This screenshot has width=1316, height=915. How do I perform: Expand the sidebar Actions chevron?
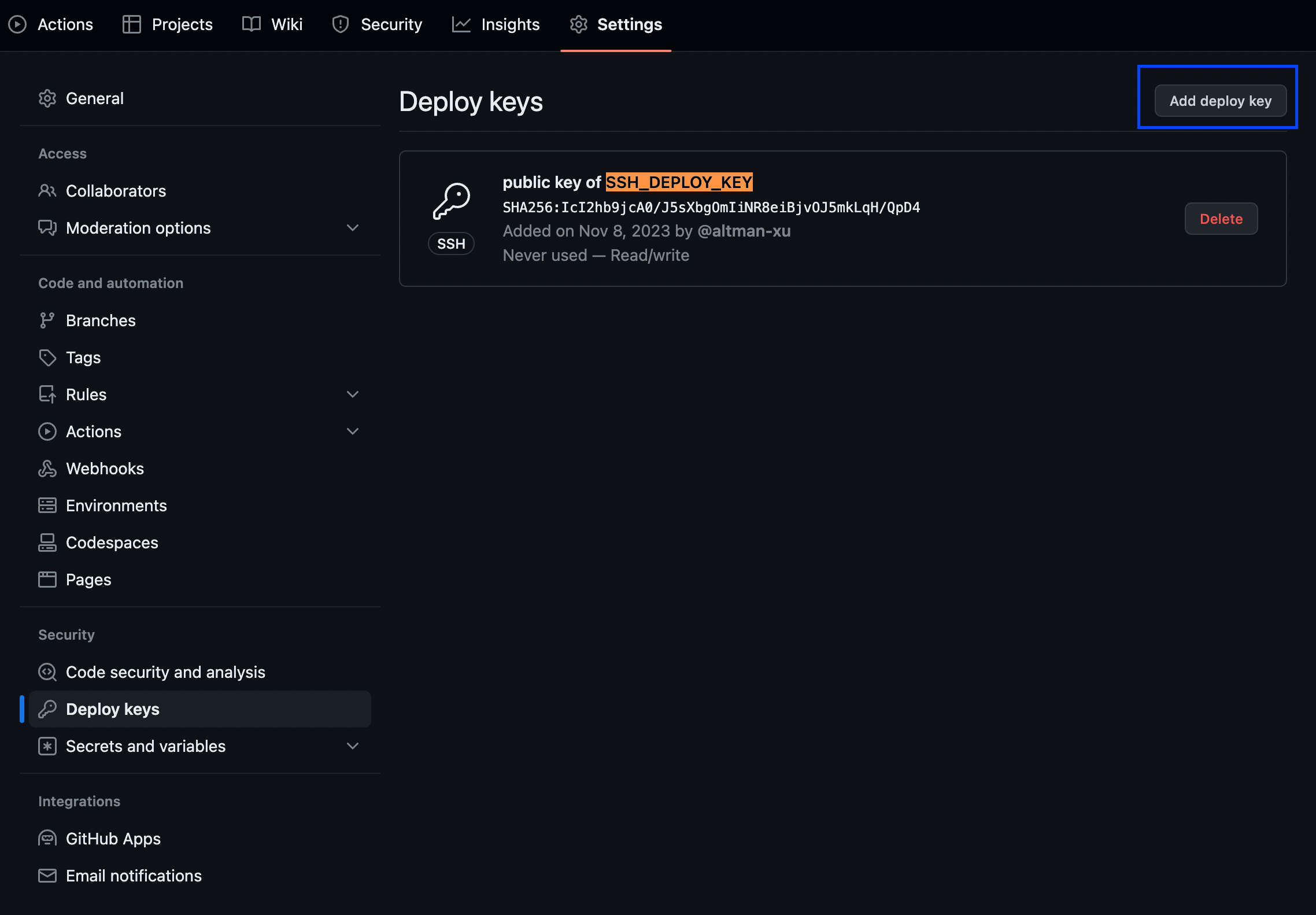pyautogui.click(x=353, y=431)
